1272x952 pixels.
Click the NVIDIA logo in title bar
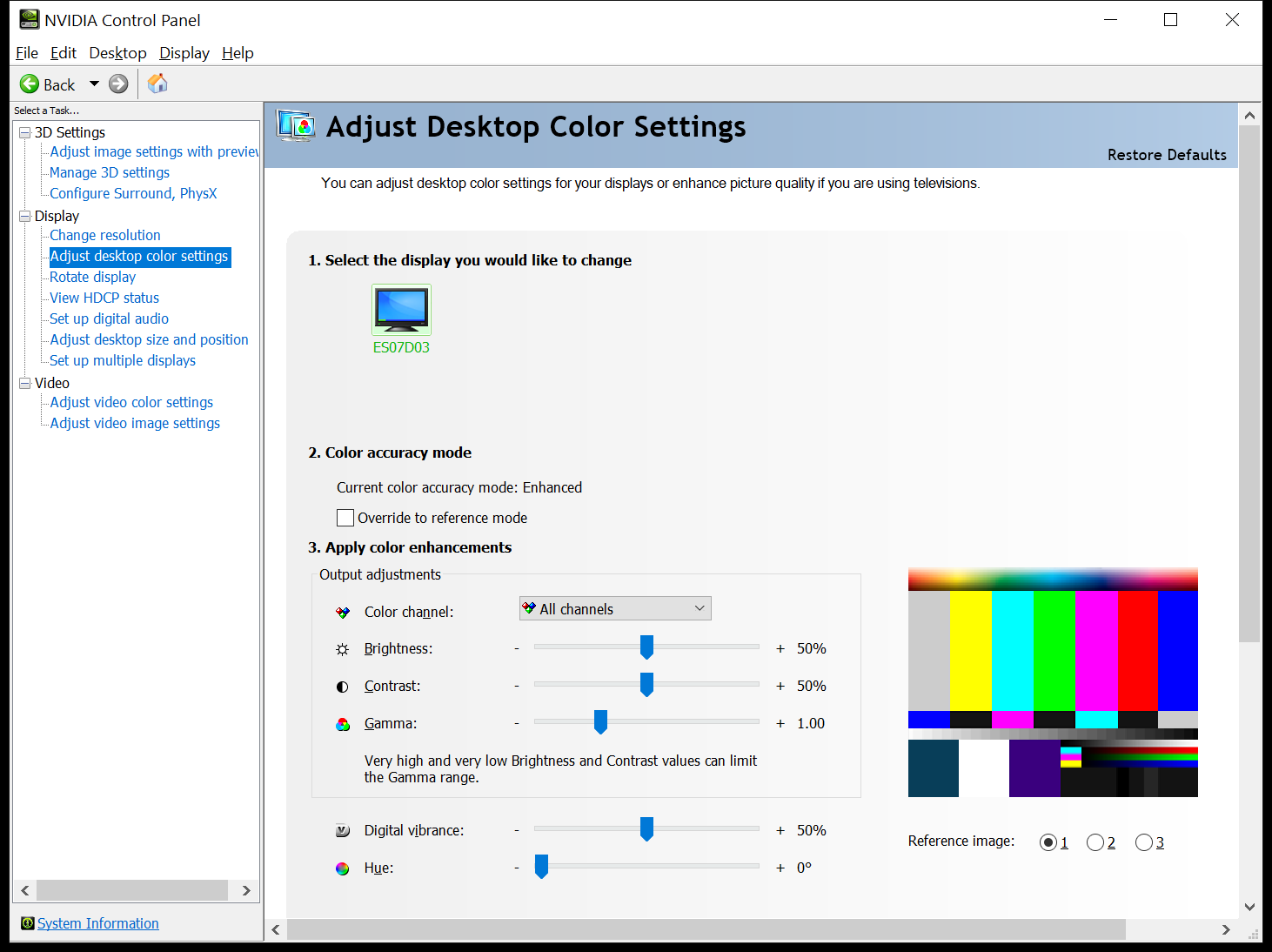coord(30,19)
